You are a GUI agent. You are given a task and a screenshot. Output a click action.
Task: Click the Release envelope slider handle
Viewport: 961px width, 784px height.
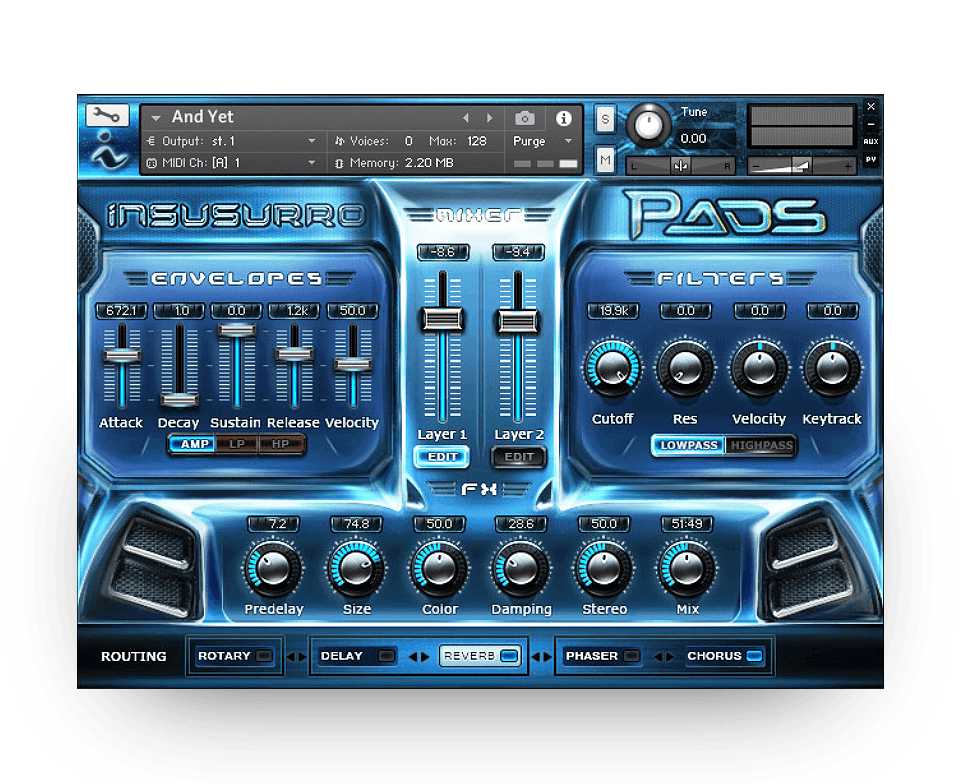click(294, 354)
